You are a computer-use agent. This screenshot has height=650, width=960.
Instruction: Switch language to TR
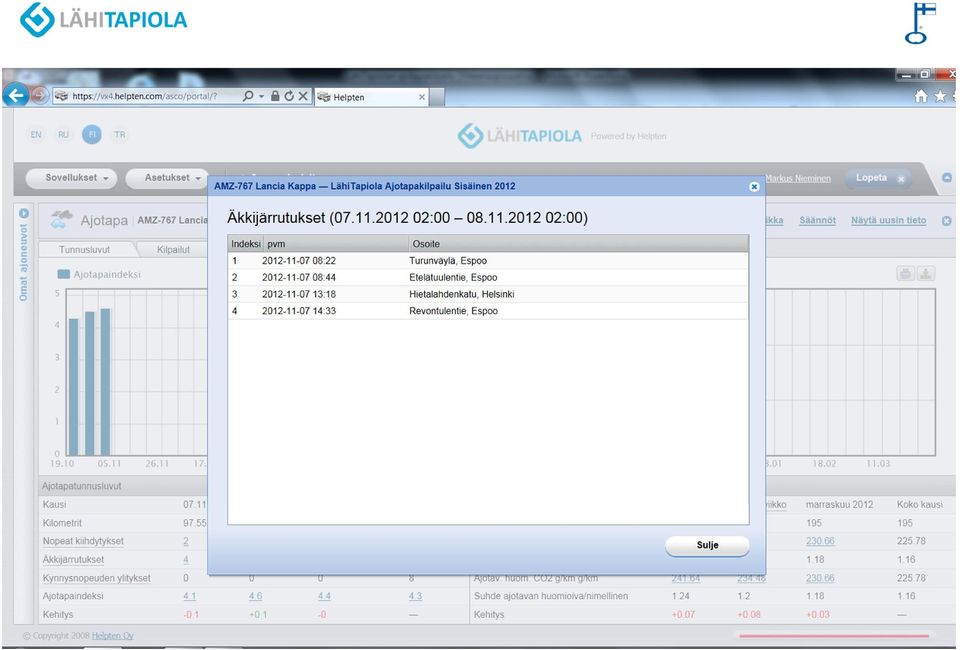(x=119, y=135)
